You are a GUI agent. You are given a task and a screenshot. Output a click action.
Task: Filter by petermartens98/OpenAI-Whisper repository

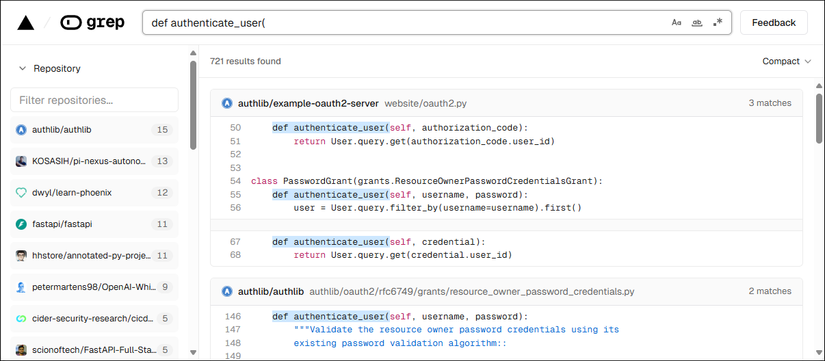point(94,287)
